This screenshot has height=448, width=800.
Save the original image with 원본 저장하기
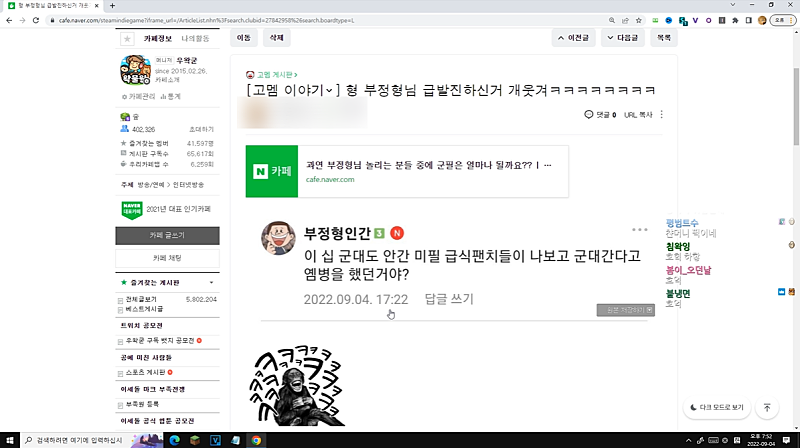pyautogui.click(x=626, y=310)
